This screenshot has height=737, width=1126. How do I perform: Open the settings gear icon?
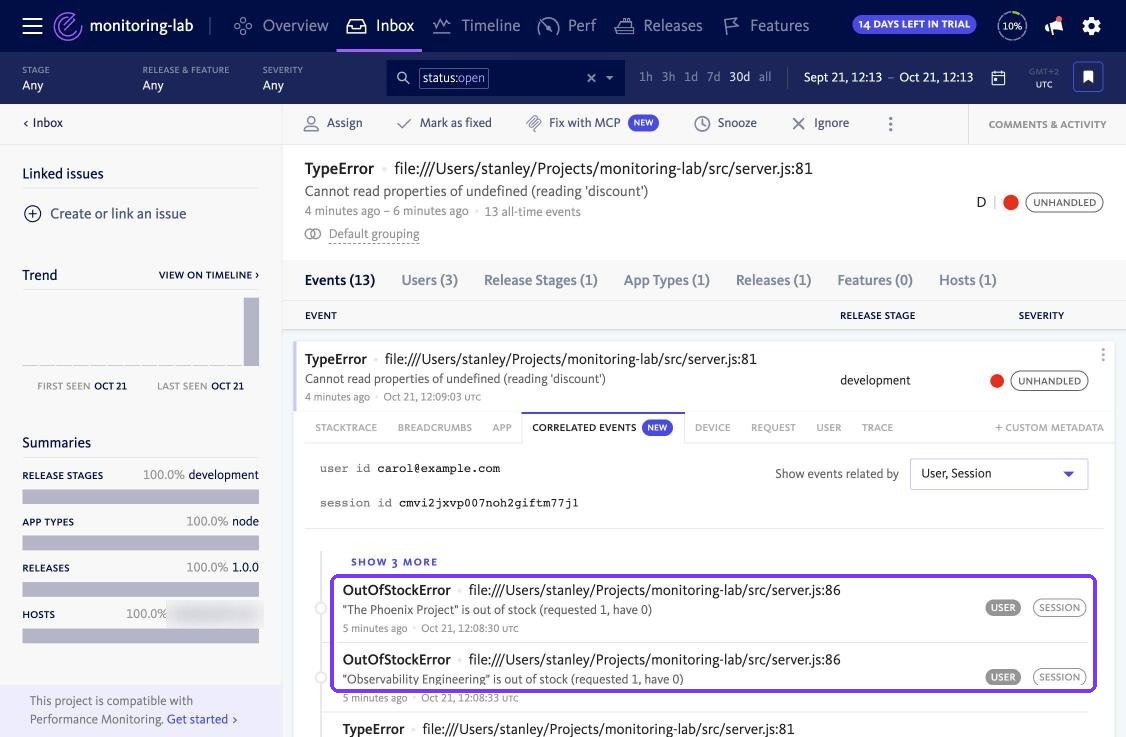[1091, 26]
